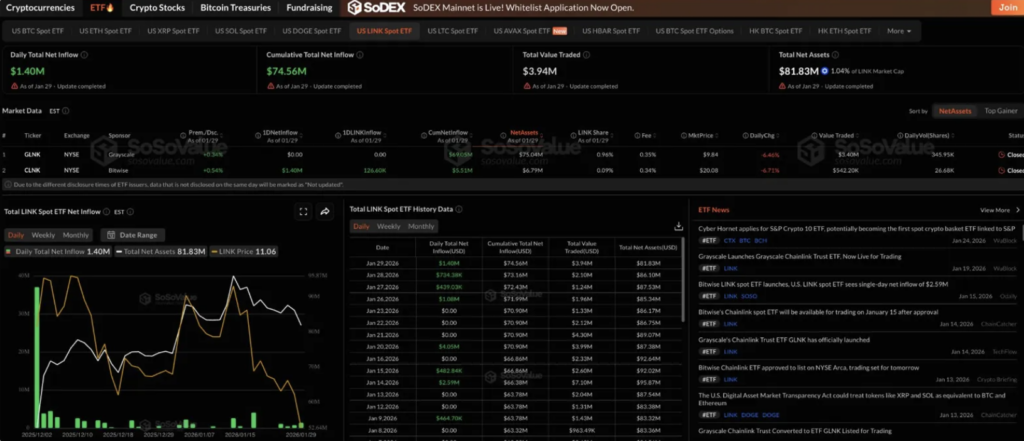Click the Join button
This screenshot has width=1024, height=441.
[x=1008, y=8]
